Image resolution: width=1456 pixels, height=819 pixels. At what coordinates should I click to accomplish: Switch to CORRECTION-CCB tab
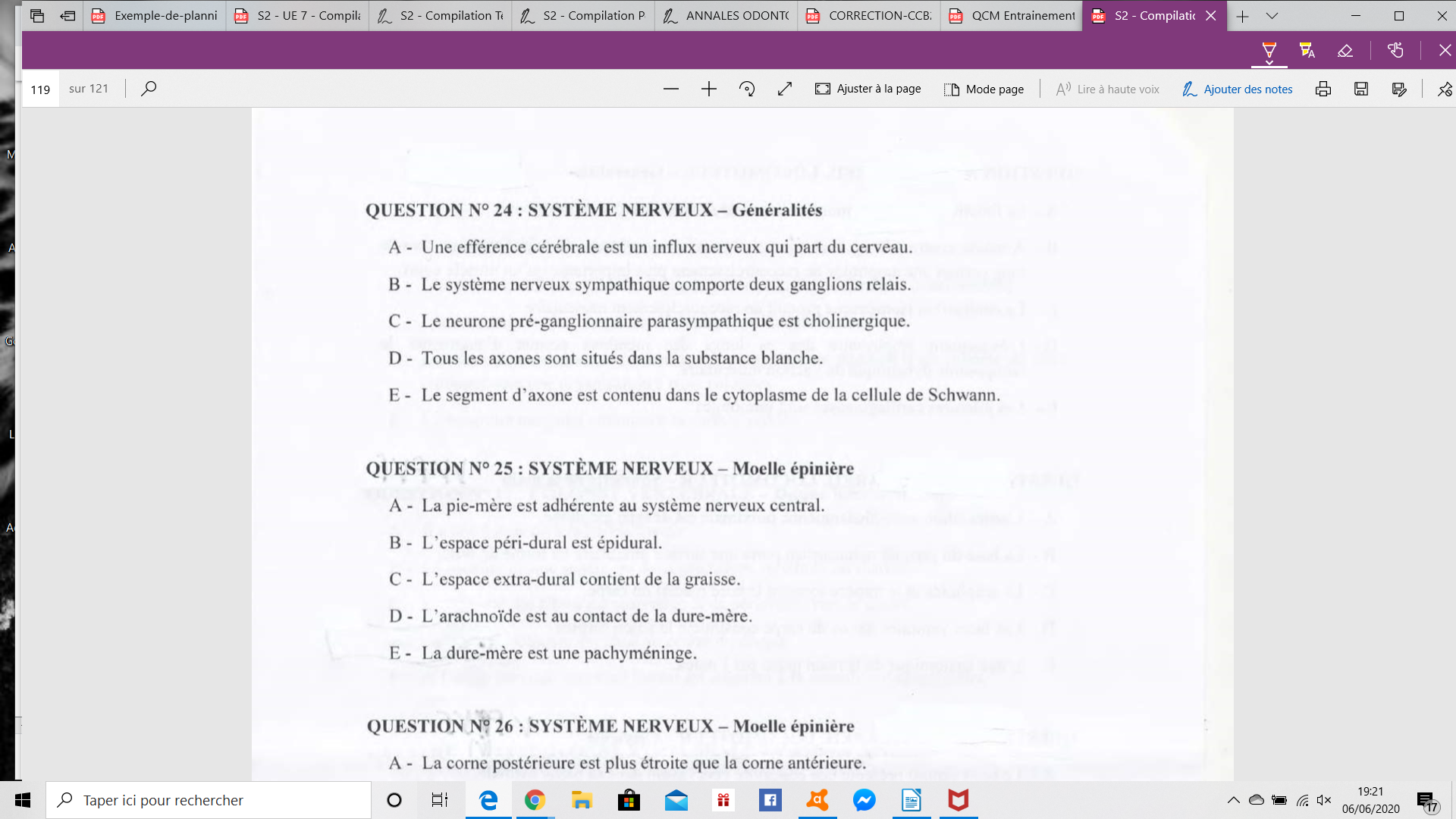[868, 15]
